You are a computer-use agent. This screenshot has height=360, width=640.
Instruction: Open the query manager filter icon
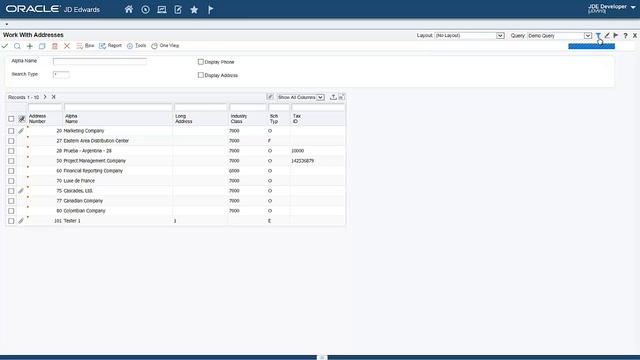598,36
